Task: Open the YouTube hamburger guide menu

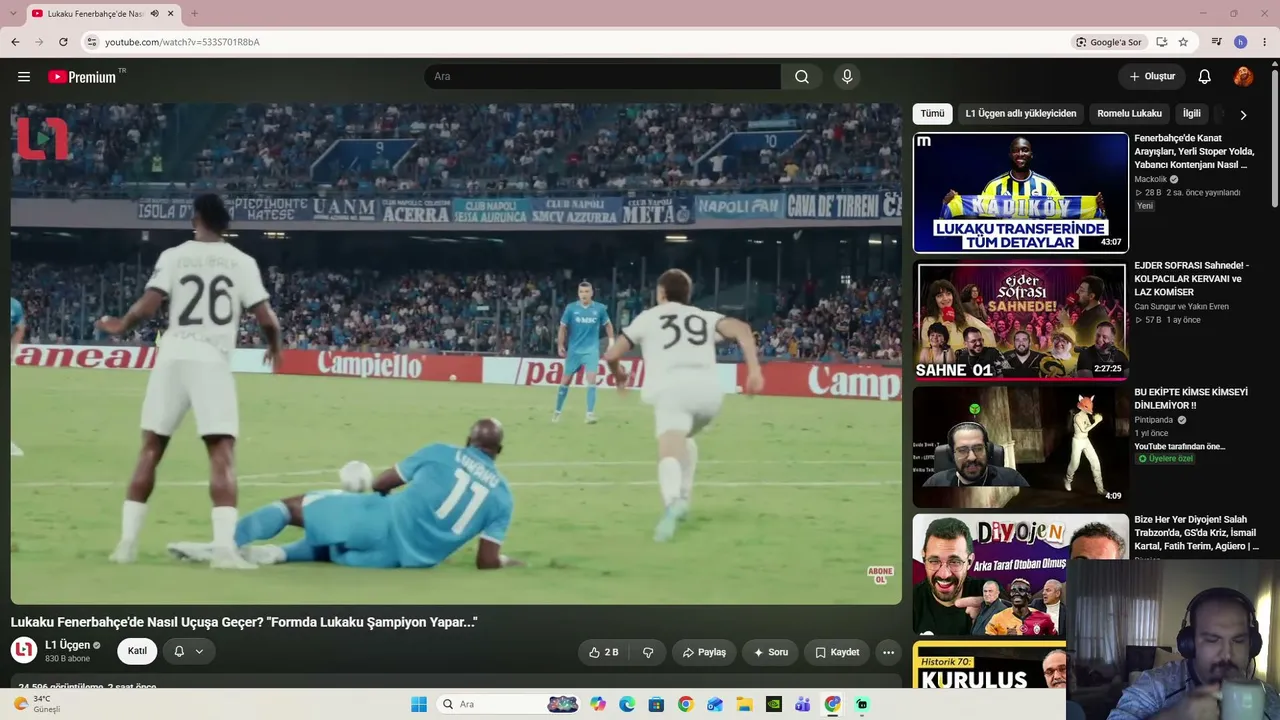Action: [x=24, y=77]
